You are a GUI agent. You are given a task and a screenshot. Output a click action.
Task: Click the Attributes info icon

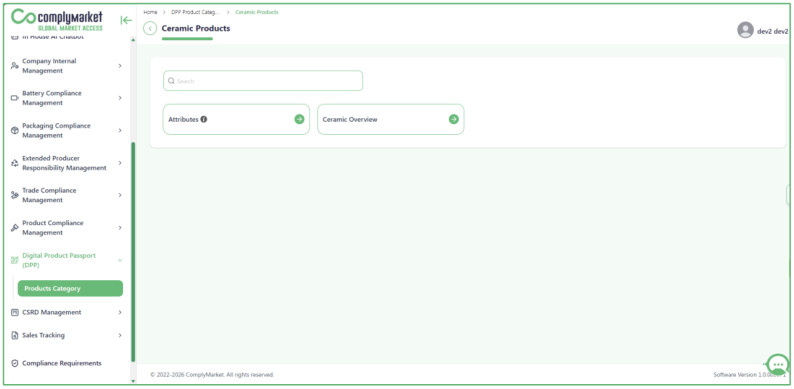tap(204, 120)
